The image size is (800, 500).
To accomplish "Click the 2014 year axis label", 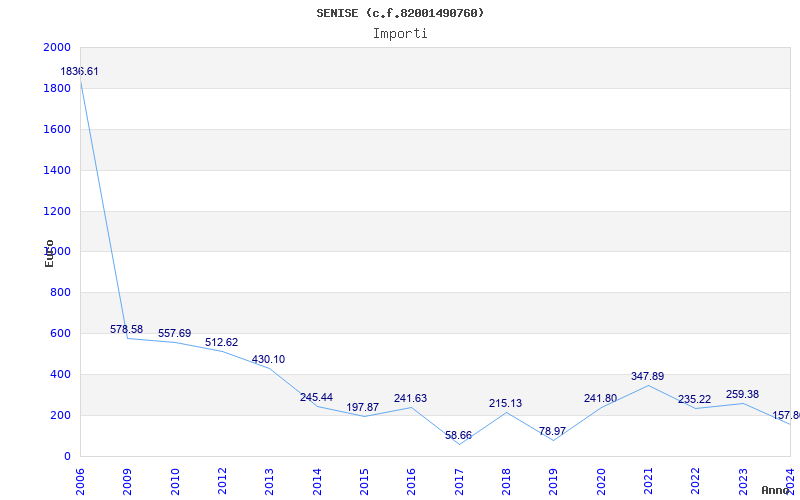I will pos(317,482).
